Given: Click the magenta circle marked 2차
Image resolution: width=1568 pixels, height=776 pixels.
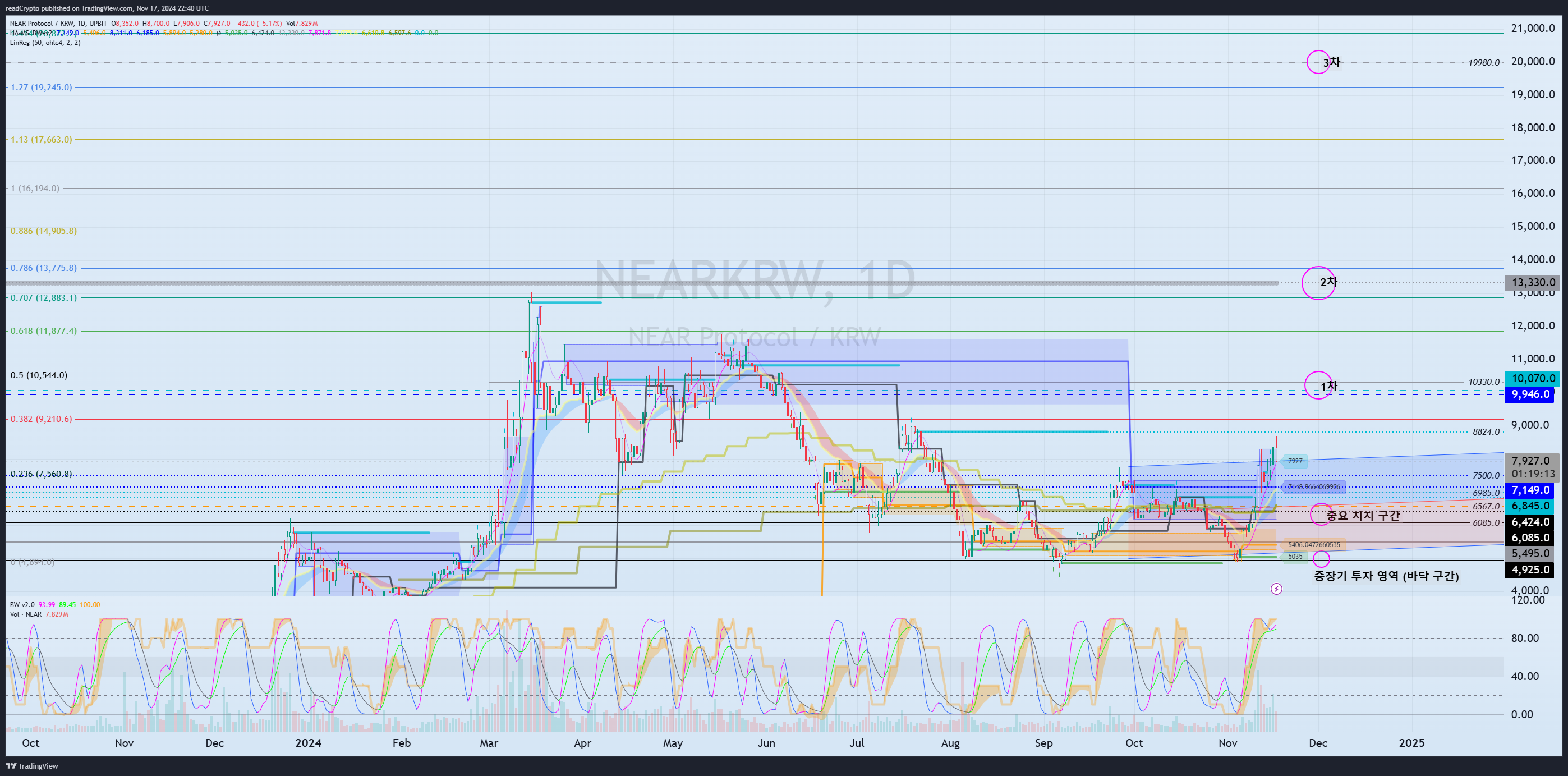Looking at the screenshot, I should tap(1318, 283).
